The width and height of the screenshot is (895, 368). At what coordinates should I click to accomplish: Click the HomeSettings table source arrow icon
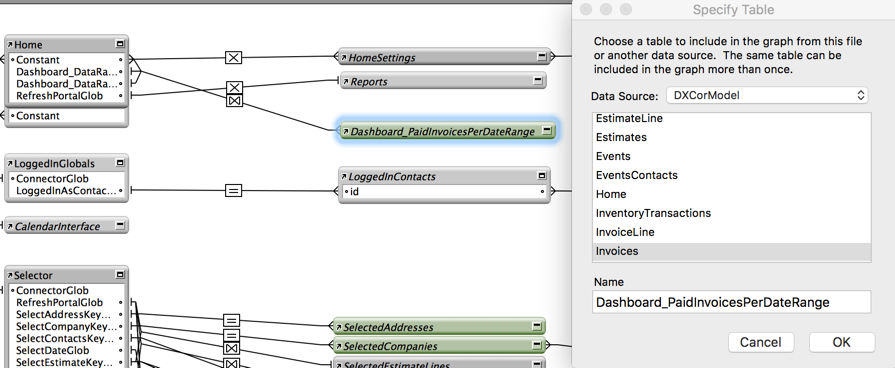point(344,58)
